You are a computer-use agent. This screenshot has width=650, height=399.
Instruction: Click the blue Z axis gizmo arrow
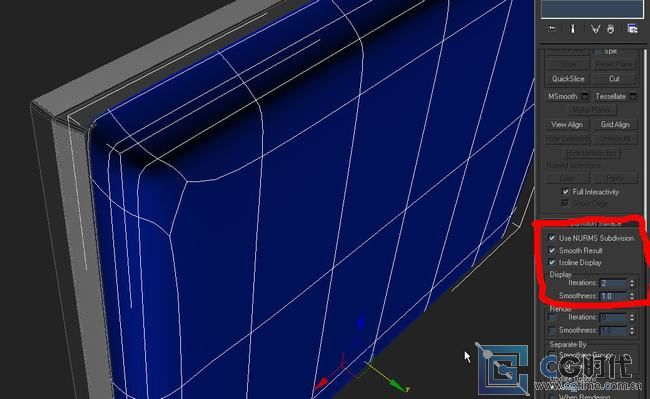(x=361, y=322)
